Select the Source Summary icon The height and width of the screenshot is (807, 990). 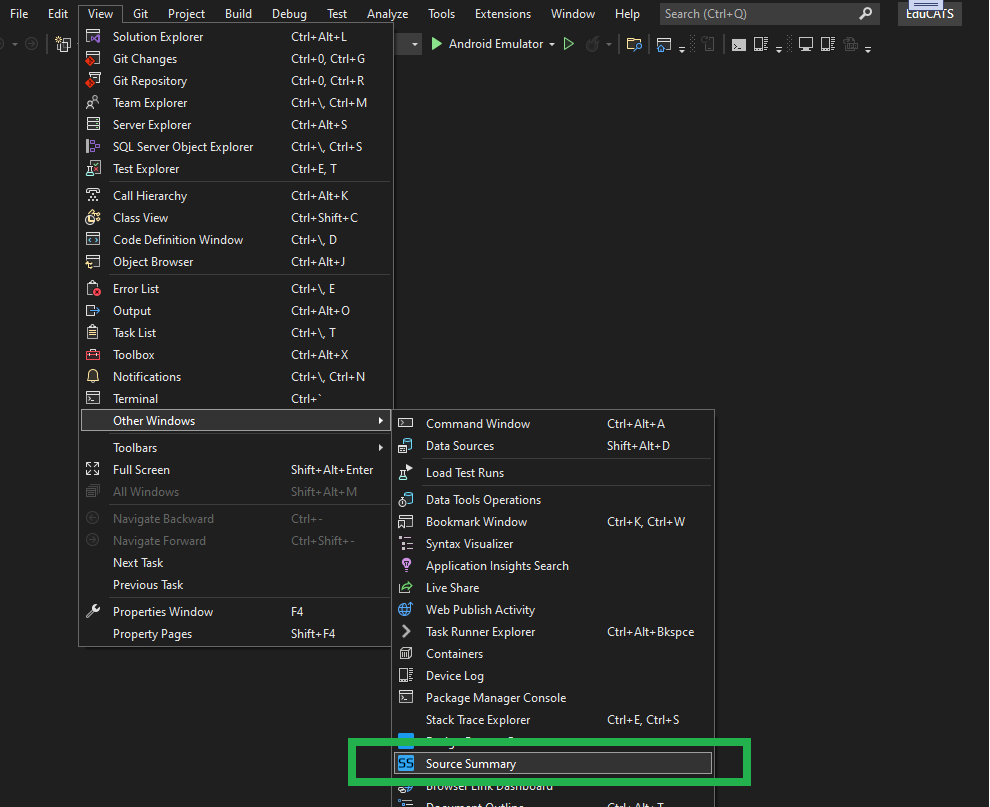pyautogui.click(x=406, y=763)
